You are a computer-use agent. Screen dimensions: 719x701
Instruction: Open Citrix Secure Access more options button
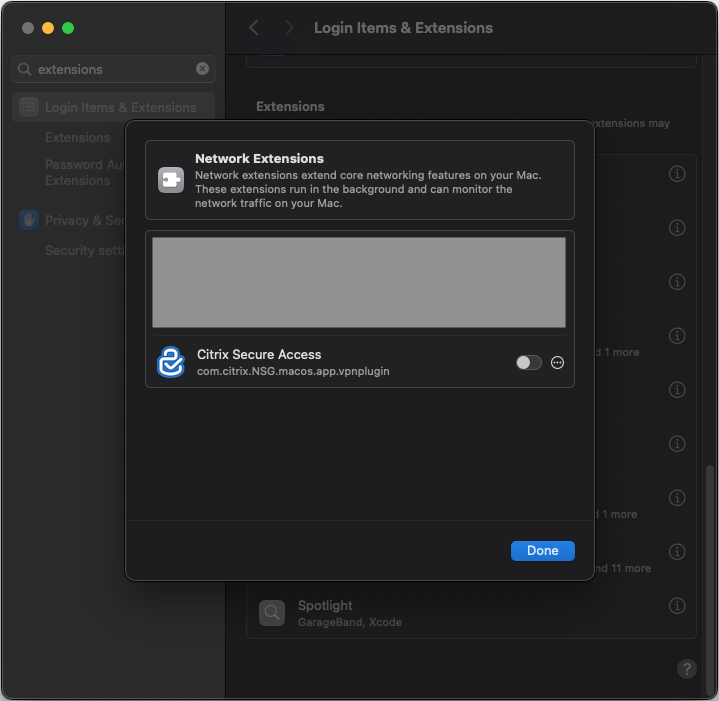point(557,363)
